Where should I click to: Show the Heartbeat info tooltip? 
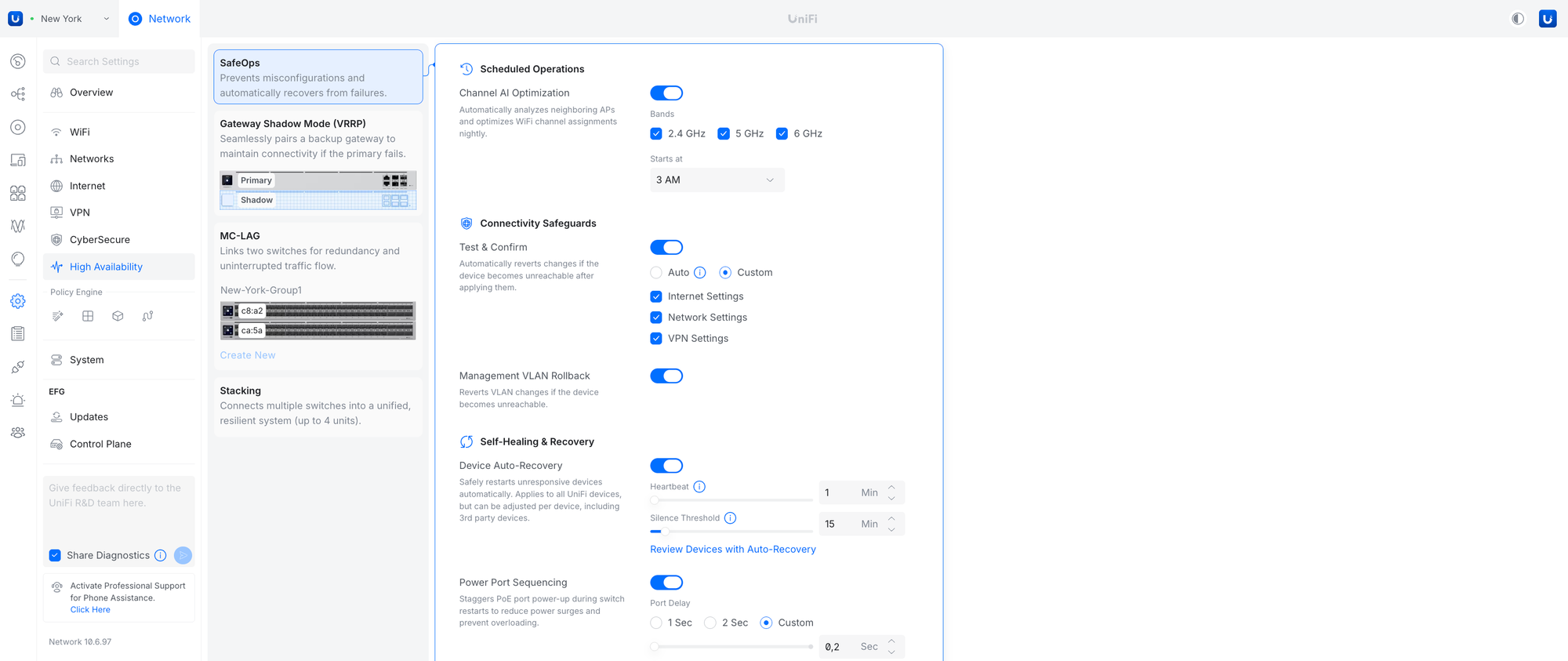pyautogui.click(x=699, y=487)
